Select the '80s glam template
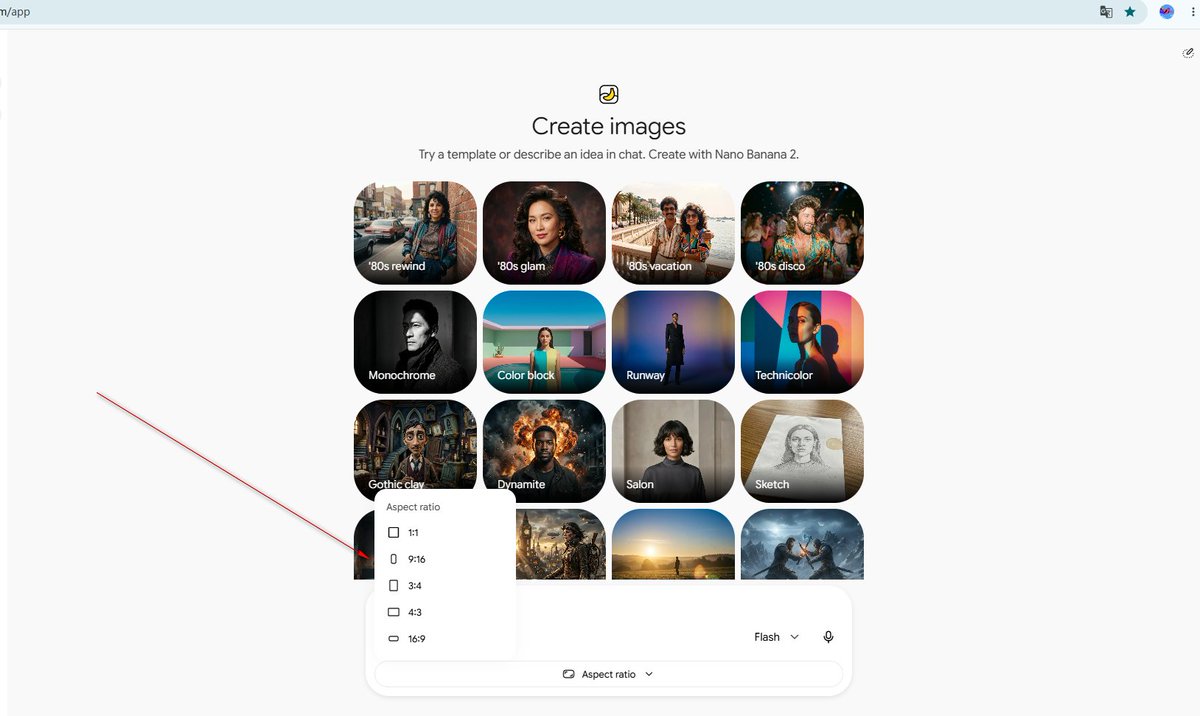The height and width of the screenshot is (716, 1200). [x=544, y=233]
